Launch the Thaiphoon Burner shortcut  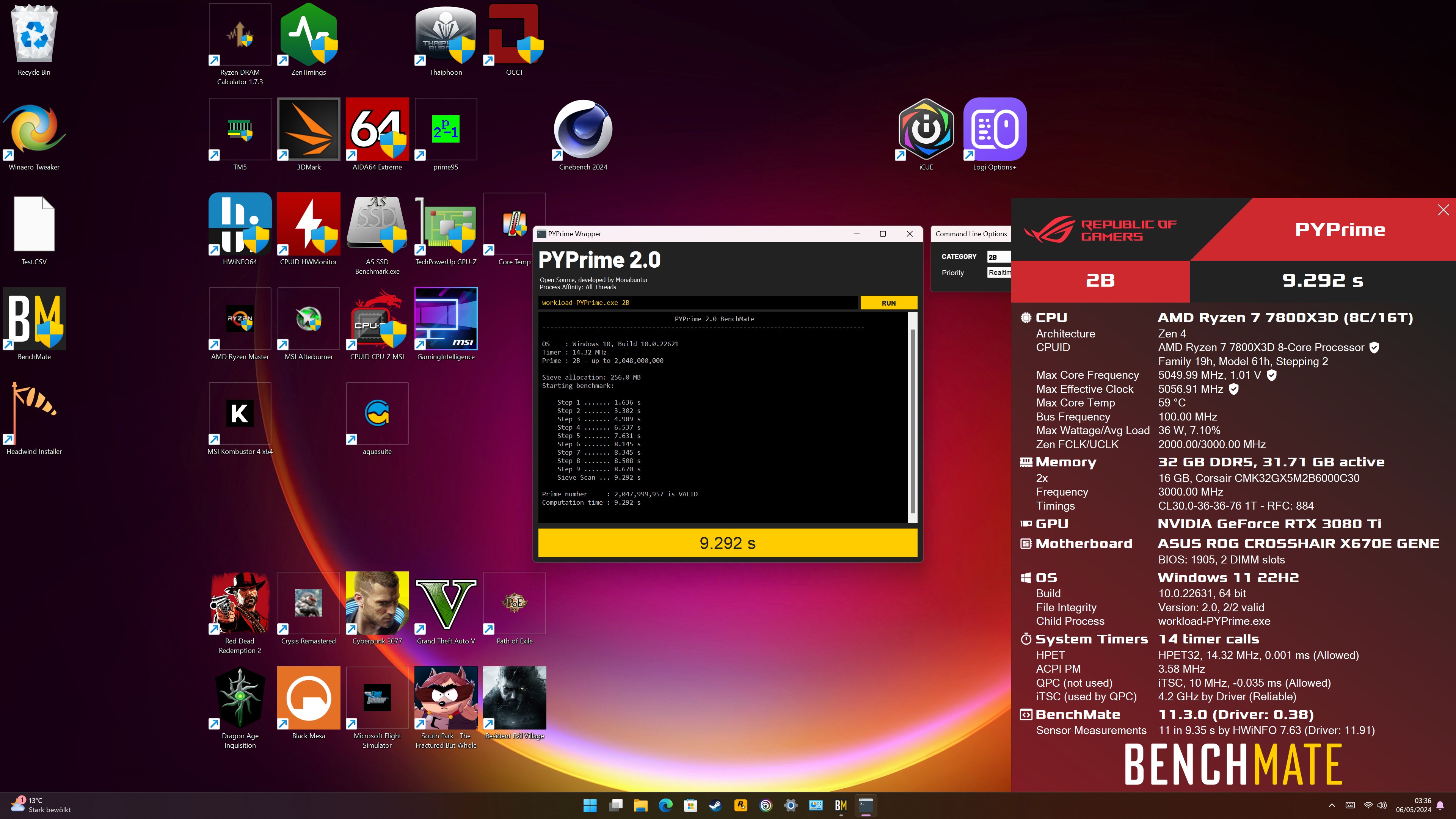(x=446, y=39)
